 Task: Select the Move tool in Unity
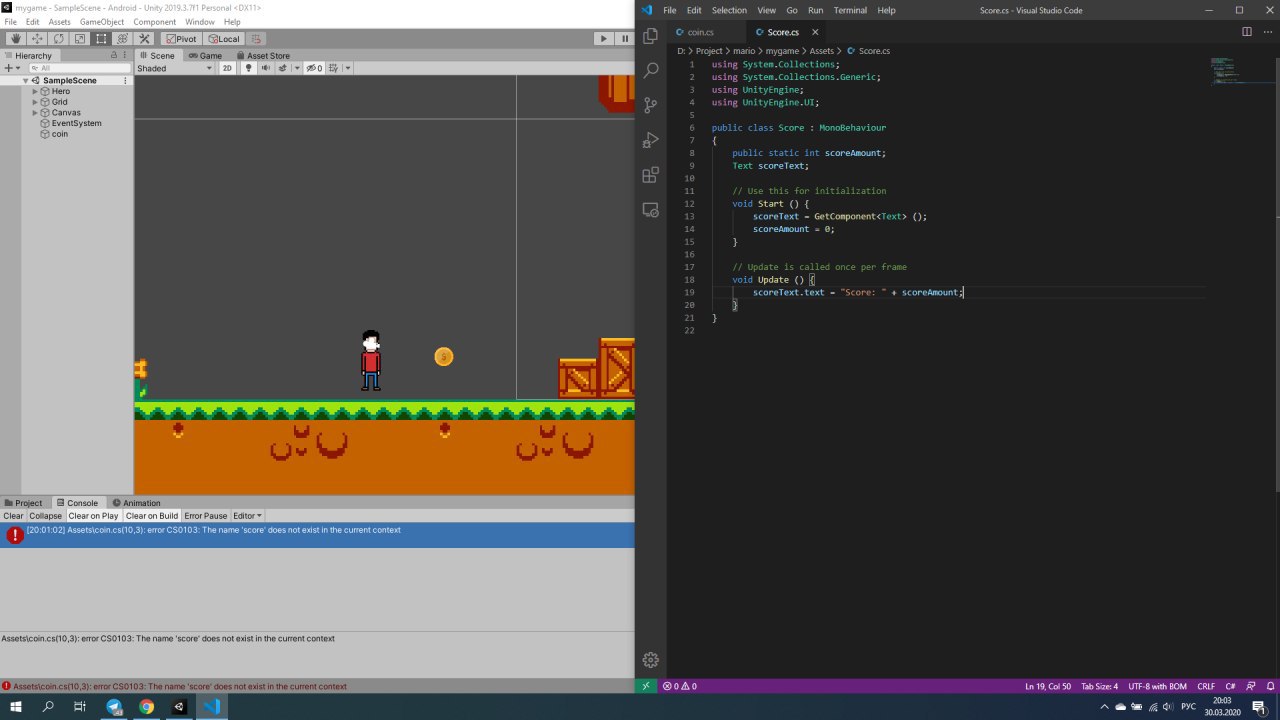37,39
